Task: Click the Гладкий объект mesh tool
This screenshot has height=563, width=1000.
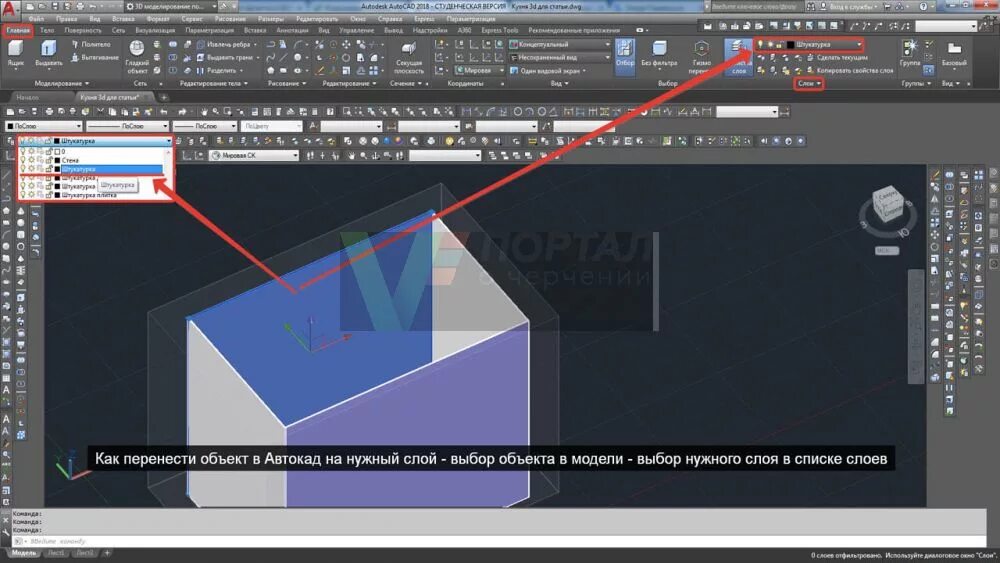Action: pos(136,57)
